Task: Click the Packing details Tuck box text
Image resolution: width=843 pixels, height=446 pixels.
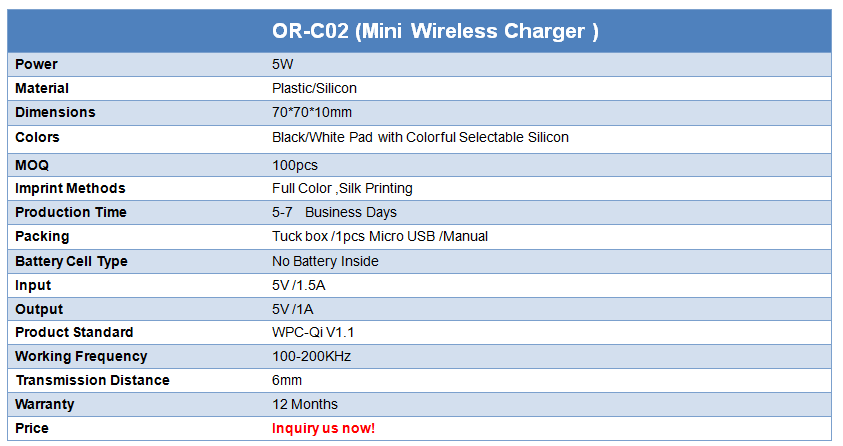Action: coord(380,236)
